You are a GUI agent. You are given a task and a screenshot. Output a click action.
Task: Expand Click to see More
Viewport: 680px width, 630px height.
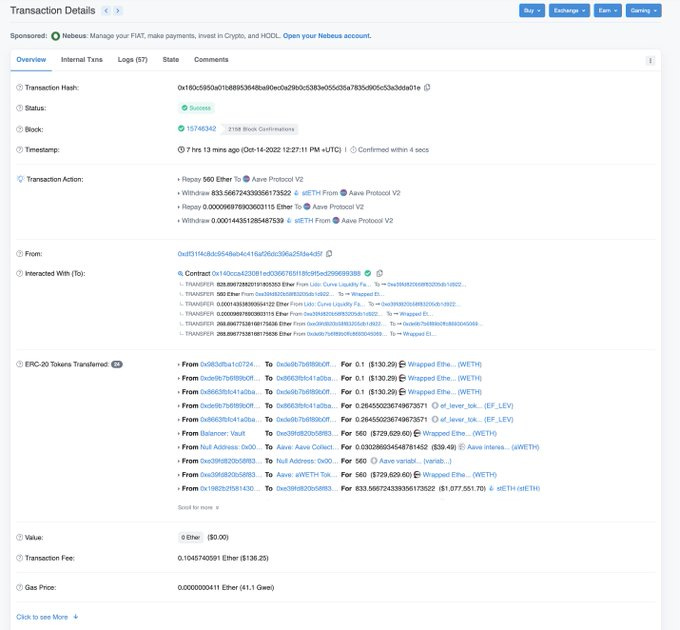[47, 617]
